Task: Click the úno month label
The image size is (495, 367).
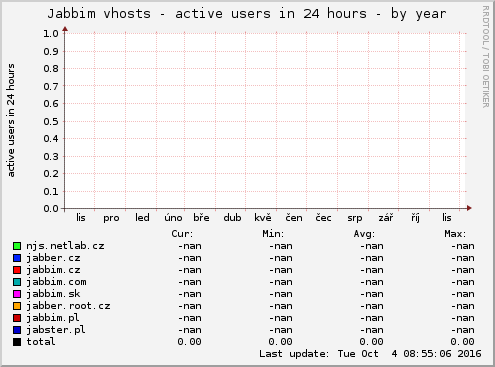Action: point(173,218)
